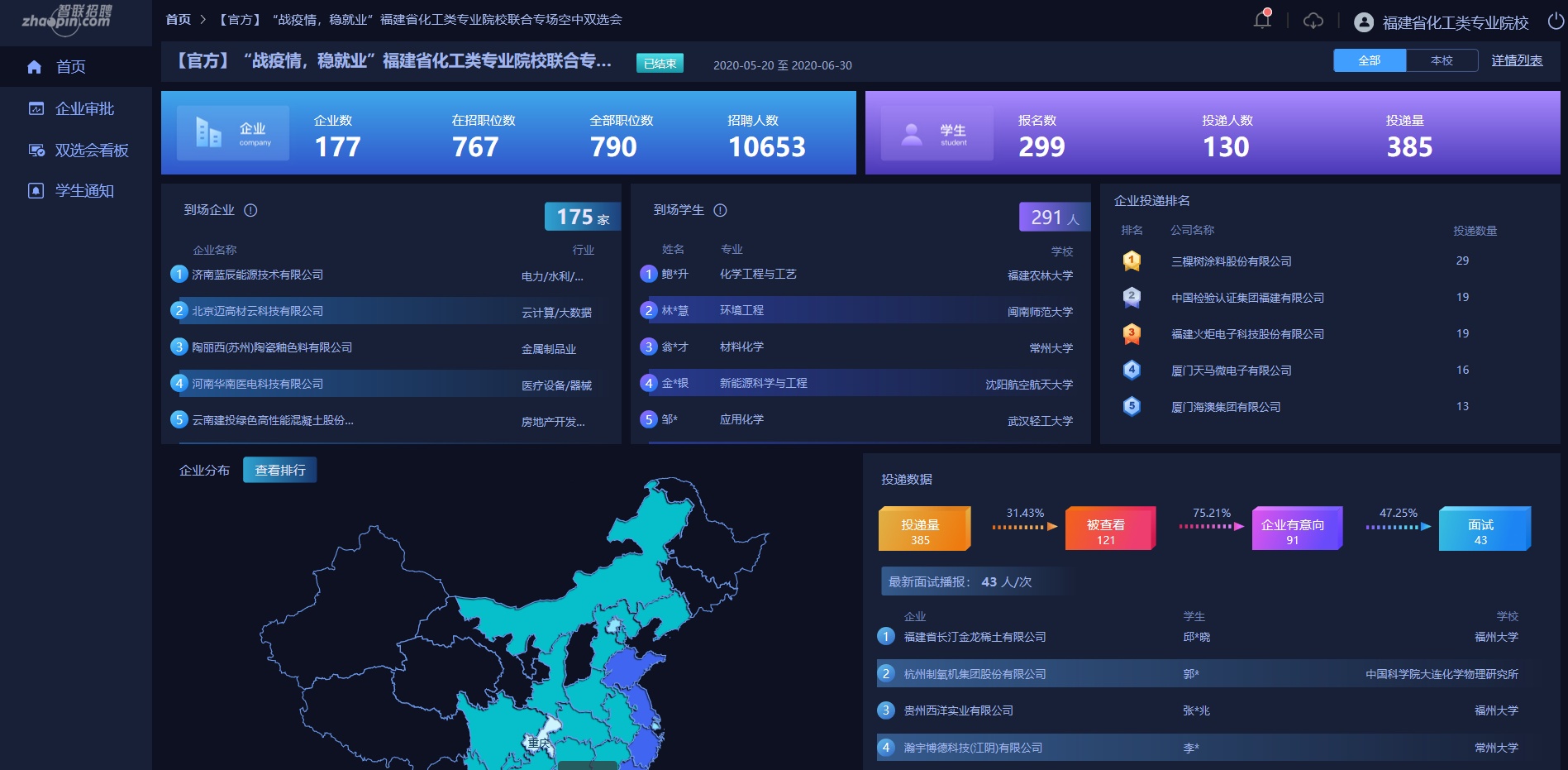Open 学生通知 in the sidebar
1568x770 pixels.
coord(84,191)
